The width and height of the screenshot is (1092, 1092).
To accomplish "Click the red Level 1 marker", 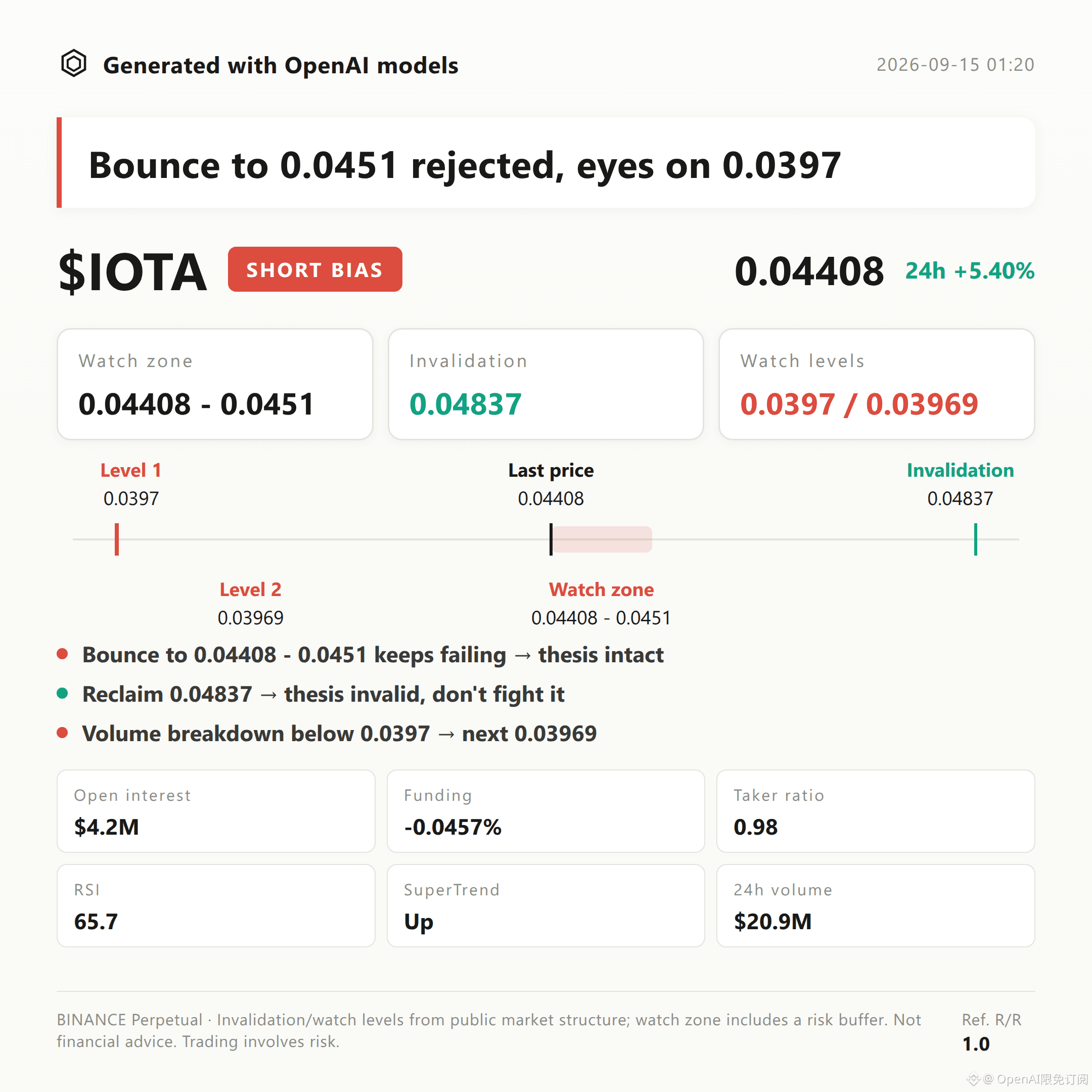I will [x=117, y=539].
